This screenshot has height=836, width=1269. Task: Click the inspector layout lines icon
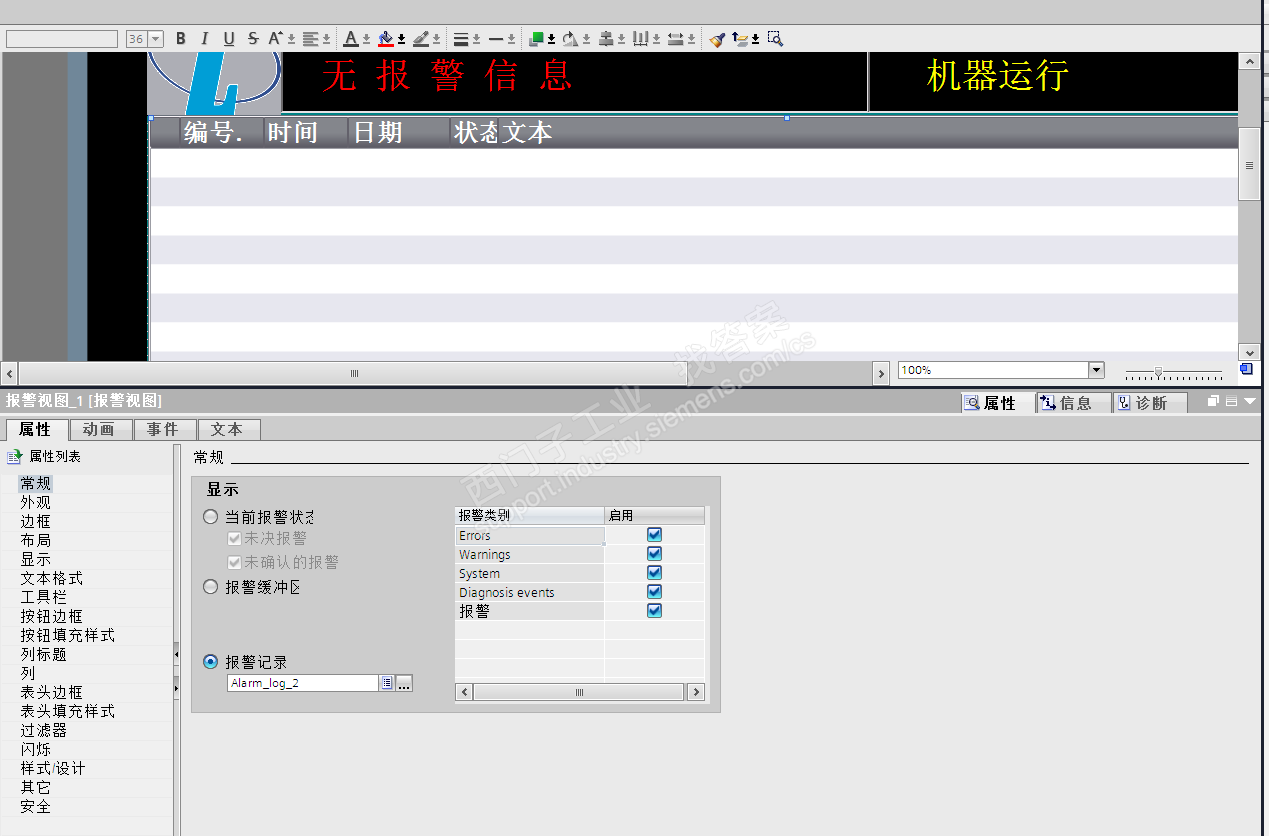[1232, 401]
